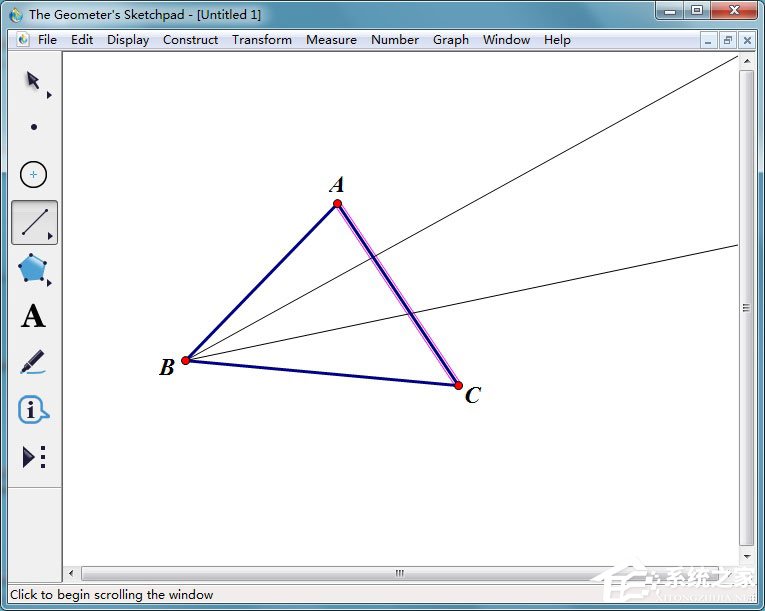Select segment AB of the triangle

pos(262,282)
